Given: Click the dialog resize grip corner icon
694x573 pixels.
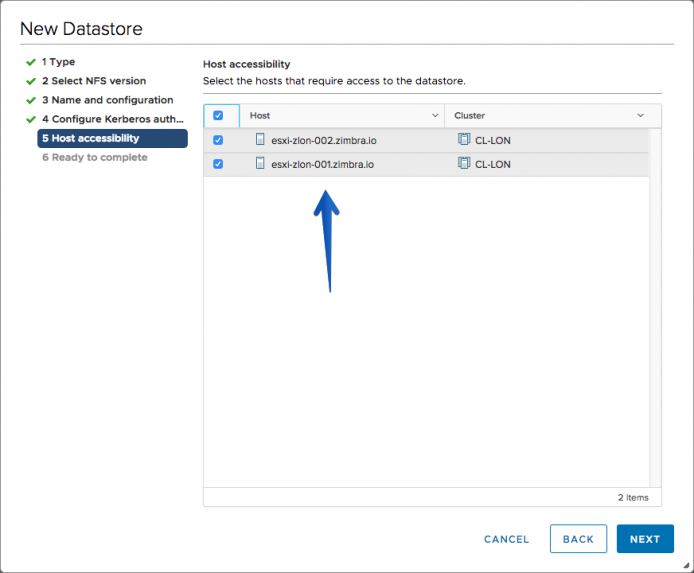Looking at the screenshot, I should point(686,565).
